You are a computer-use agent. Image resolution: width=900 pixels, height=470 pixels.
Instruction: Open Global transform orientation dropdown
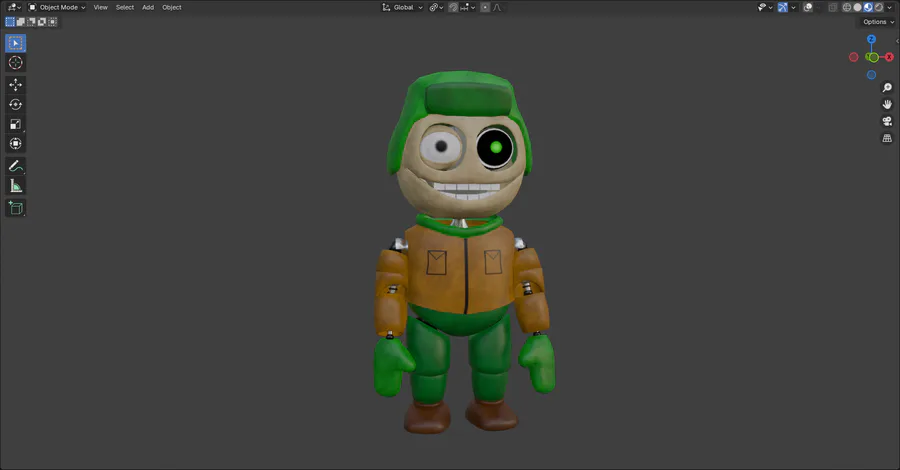[x=402, y=7]
